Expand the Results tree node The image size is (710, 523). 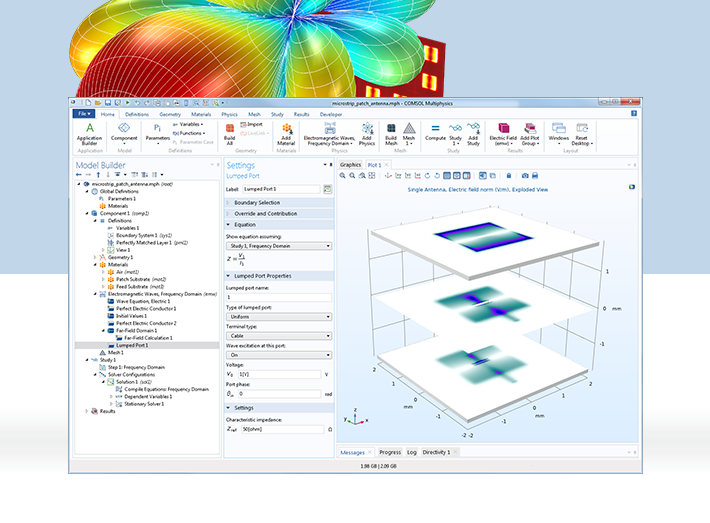[86, 411]
